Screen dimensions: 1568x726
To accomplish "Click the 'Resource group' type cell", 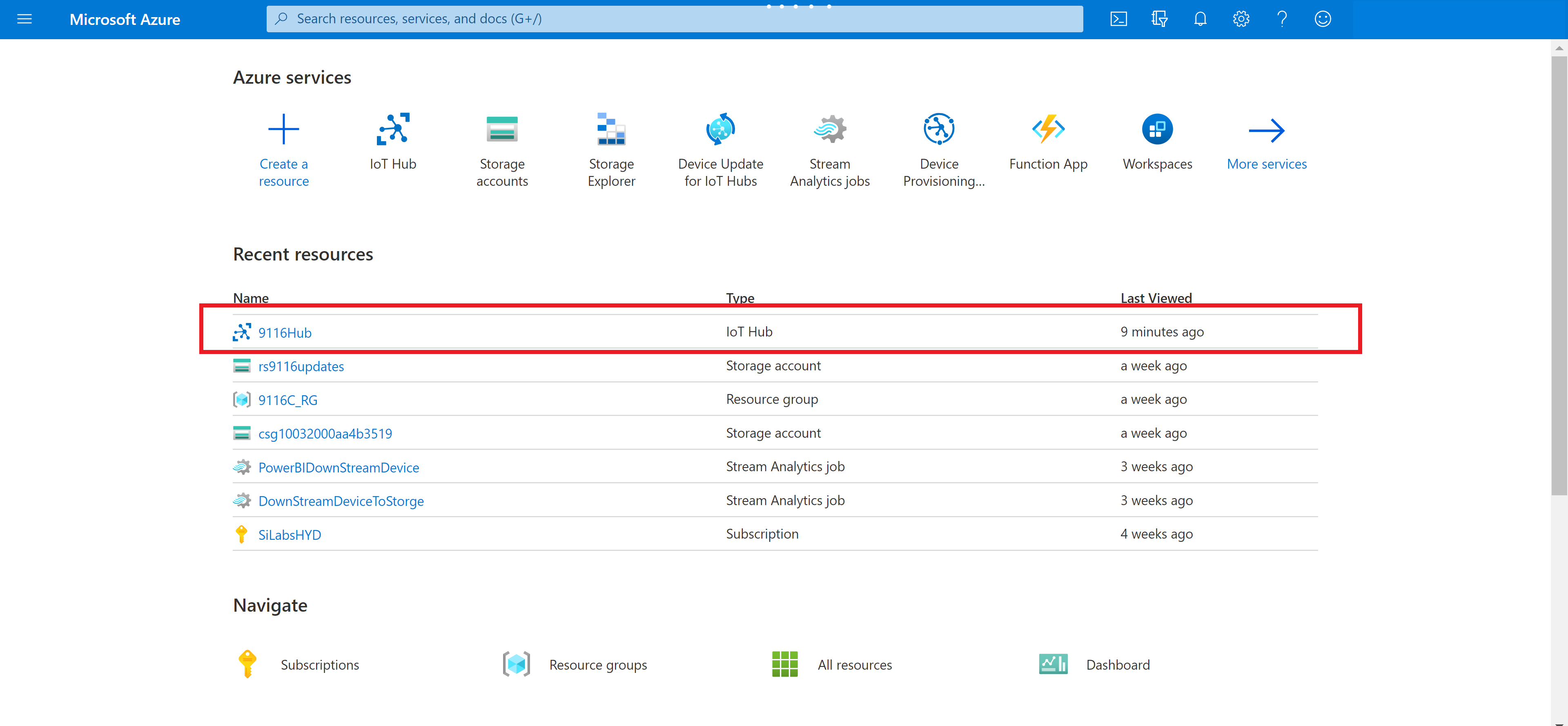I will tap(772, 399).
